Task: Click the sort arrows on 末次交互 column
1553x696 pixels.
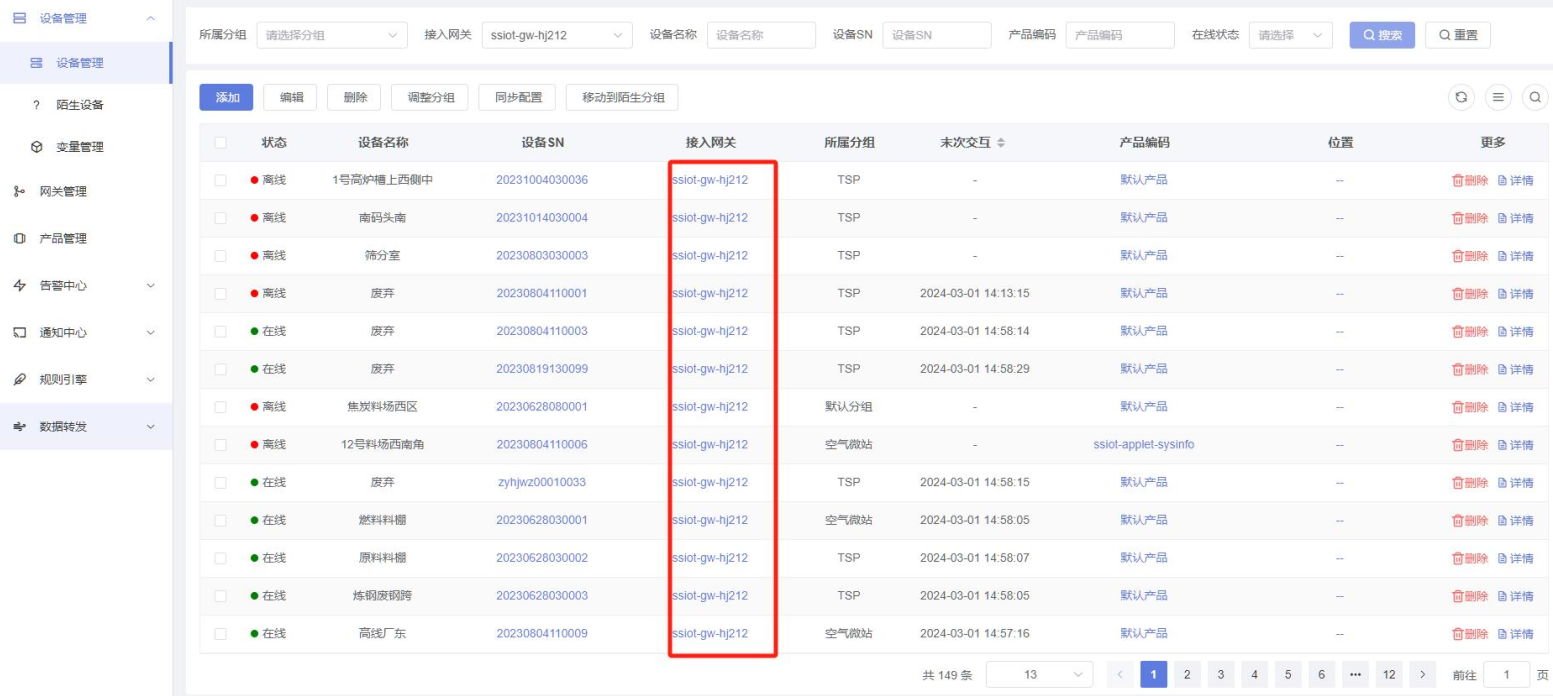Action: coord(1001,143)
